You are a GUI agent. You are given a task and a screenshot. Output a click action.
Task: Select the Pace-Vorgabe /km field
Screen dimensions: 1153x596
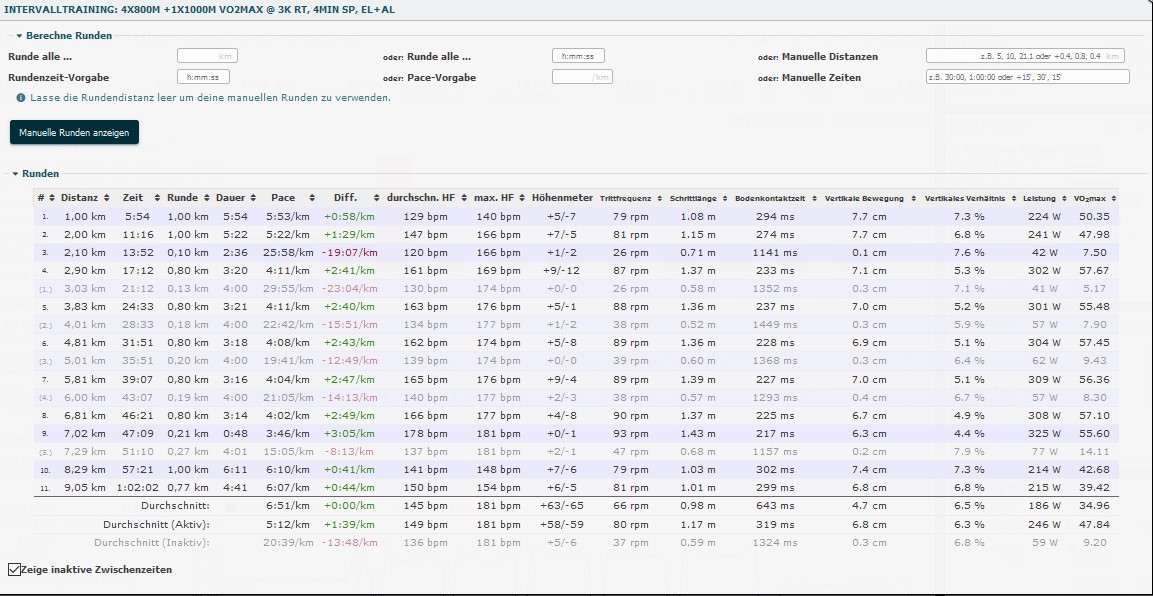pyautogui.click(x=582, y=77)
